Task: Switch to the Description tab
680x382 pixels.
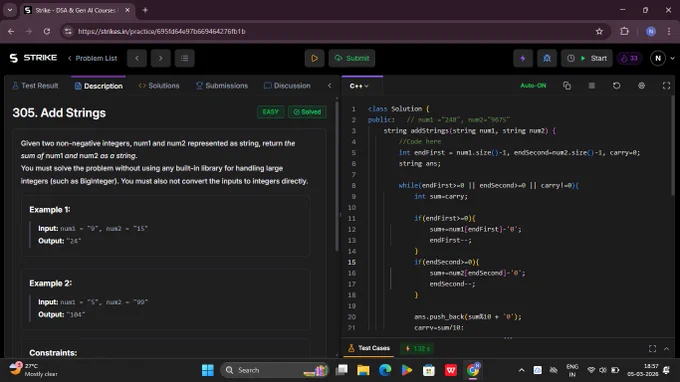Action: click(98, 86)
